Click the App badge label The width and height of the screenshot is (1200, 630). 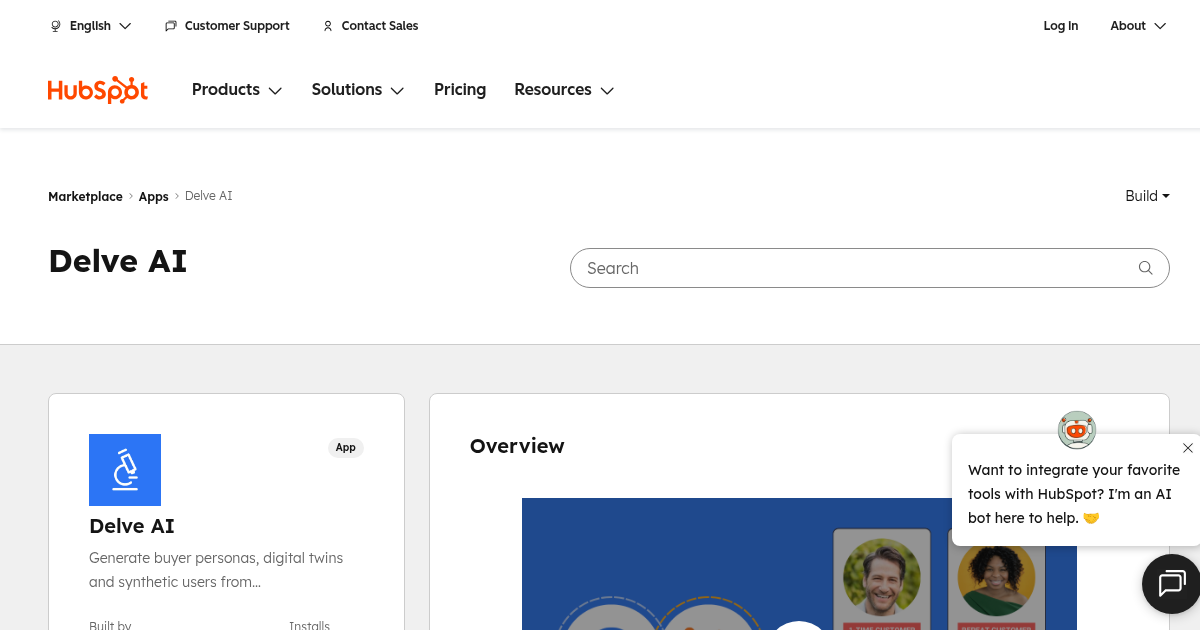tap(346, 448)
